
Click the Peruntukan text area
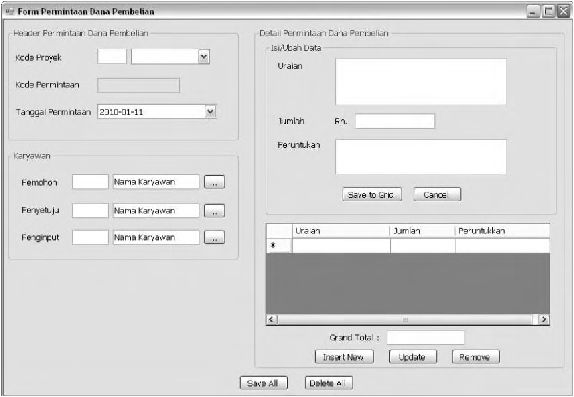[421, 157]
